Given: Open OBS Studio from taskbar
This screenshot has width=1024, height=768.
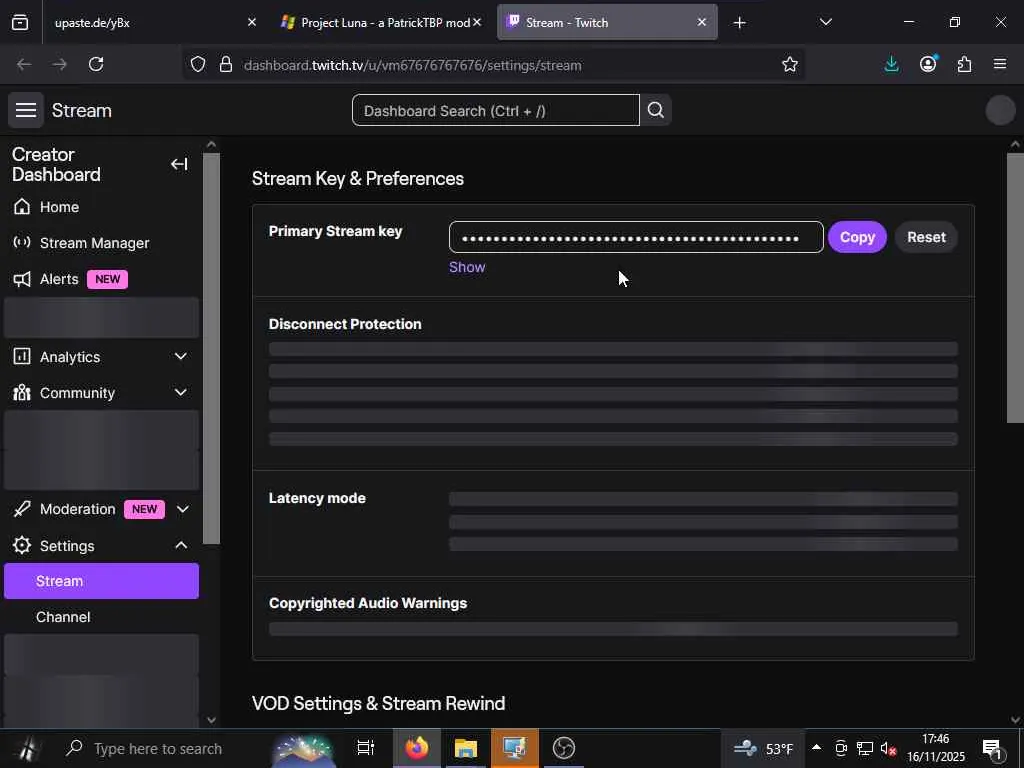Looking at the screenshot, I should [x=564, y=748].
